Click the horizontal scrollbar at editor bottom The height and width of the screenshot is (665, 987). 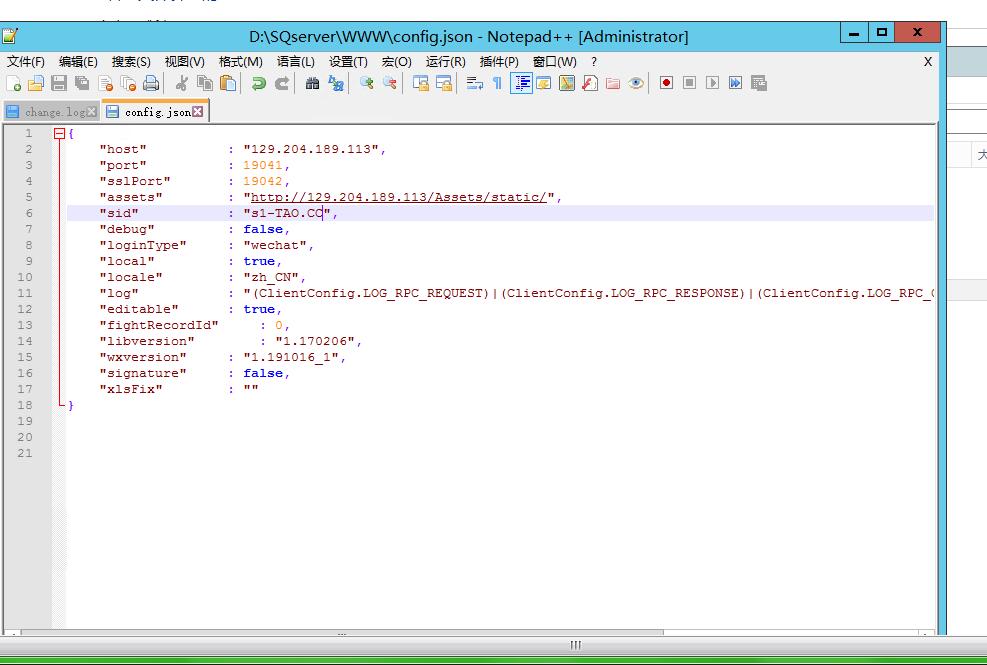pos(340,633)
